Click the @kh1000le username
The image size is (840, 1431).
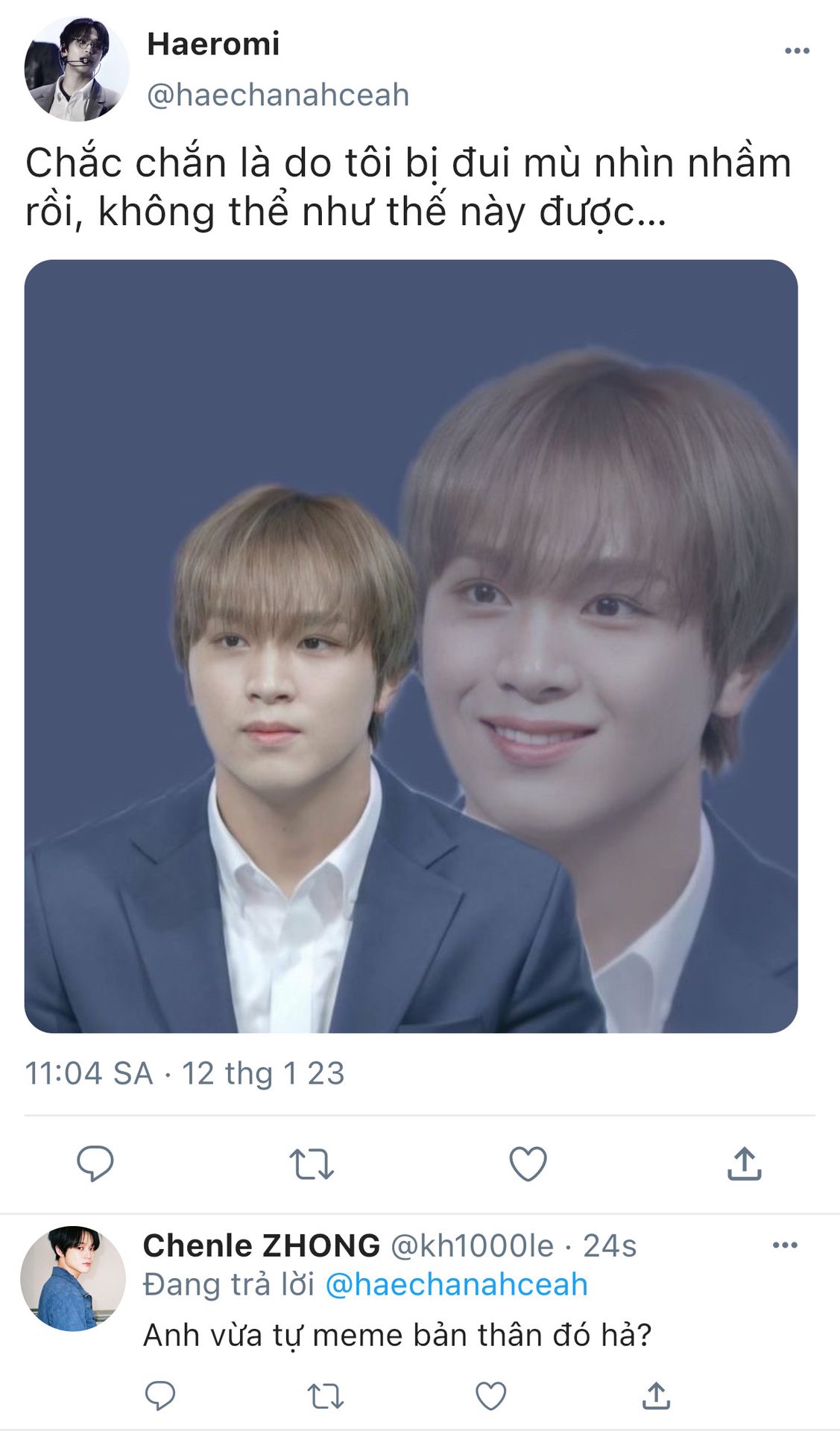(473, 1245)
